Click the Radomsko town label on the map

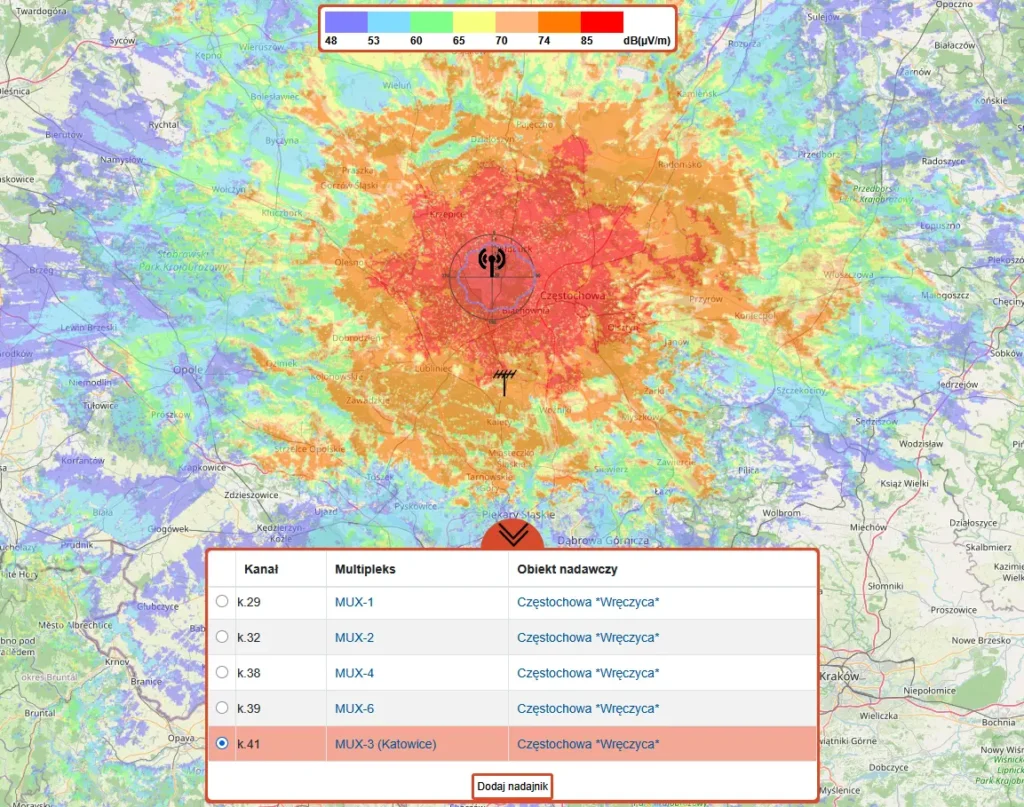click(x=680, y=165)
